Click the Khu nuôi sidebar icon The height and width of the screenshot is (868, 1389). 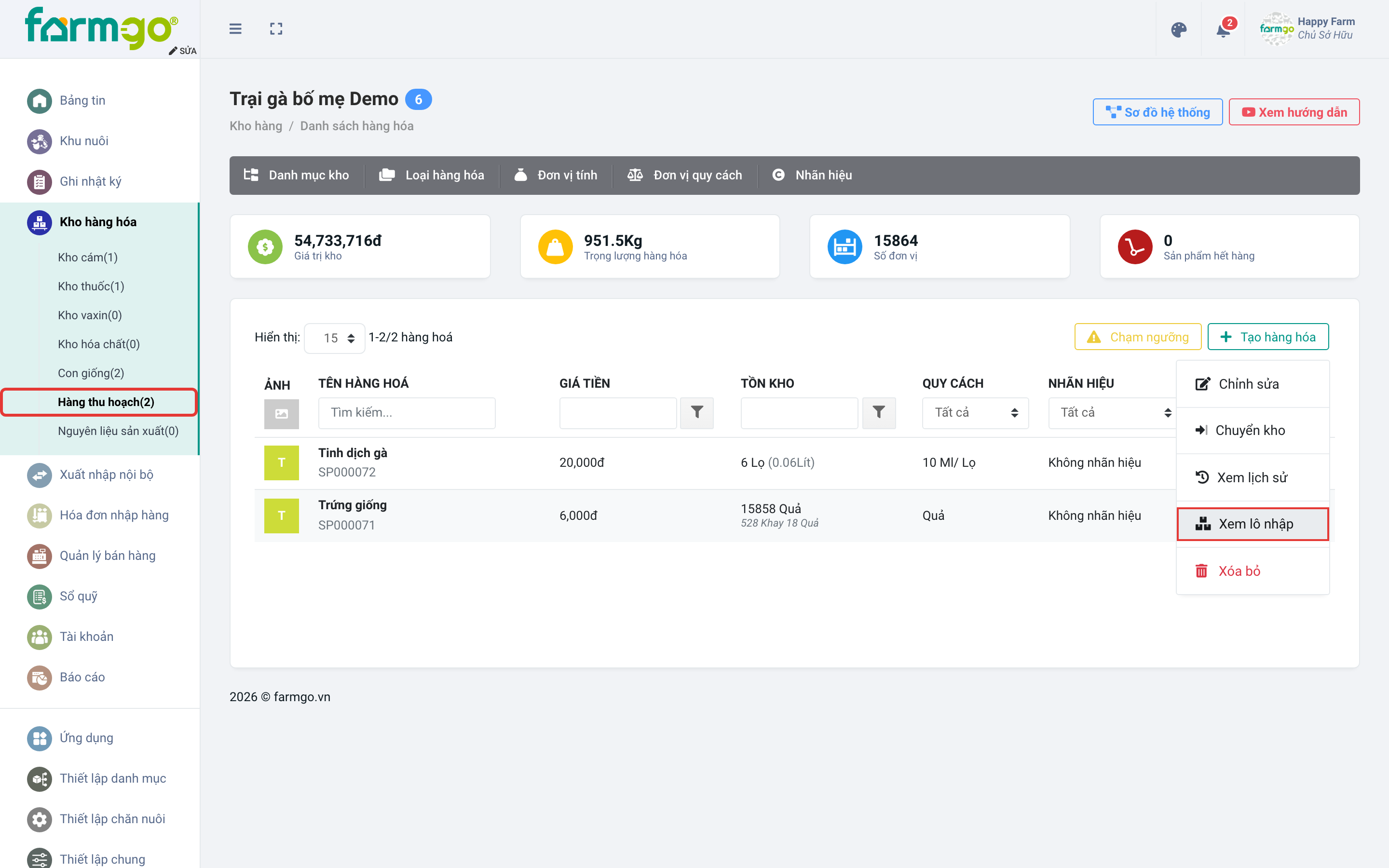(x=39, y=141)
